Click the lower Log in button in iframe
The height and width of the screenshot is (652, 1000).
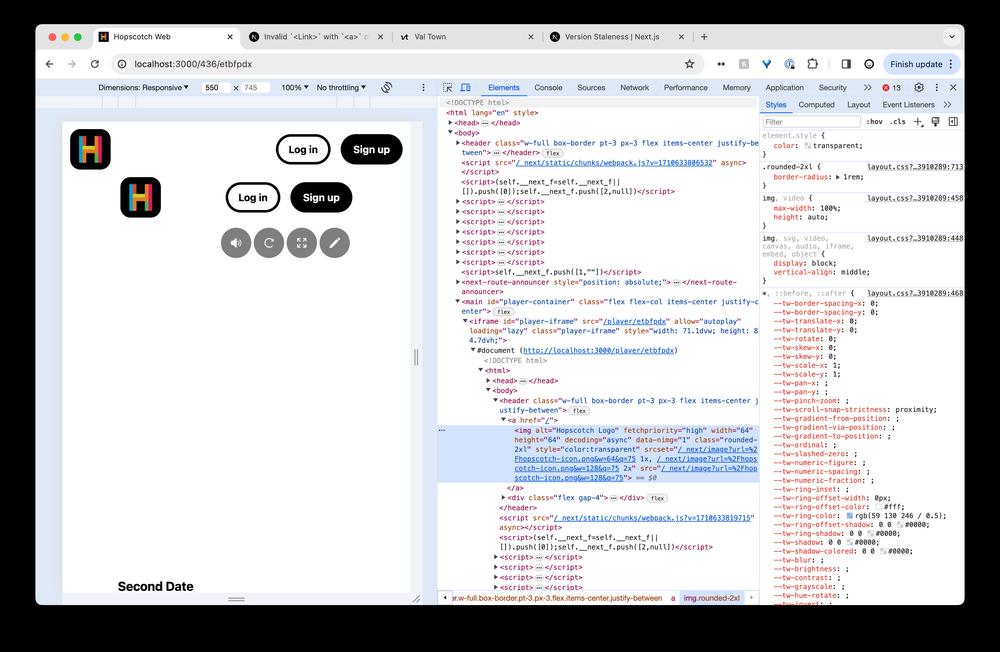[x=253, y=198]
